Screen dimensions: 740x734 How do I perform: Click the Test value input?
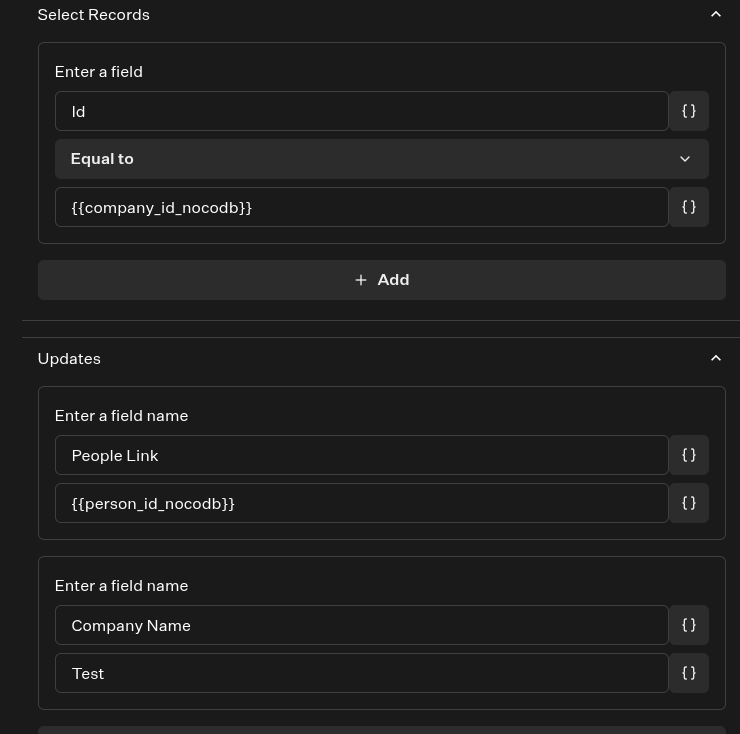pos(361,673)
